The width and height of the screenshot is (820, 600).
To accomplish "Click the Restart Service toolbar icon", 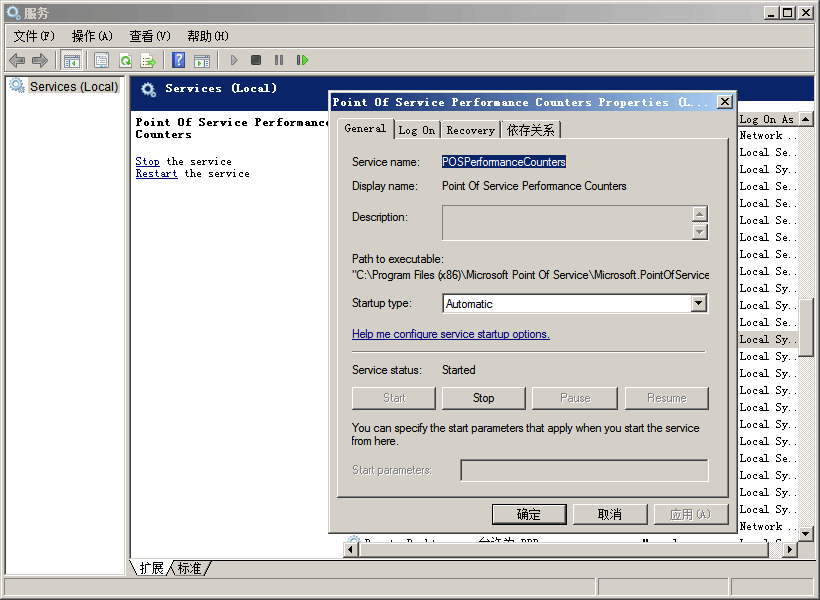I will pyautogui.click(x=302, y=61).
